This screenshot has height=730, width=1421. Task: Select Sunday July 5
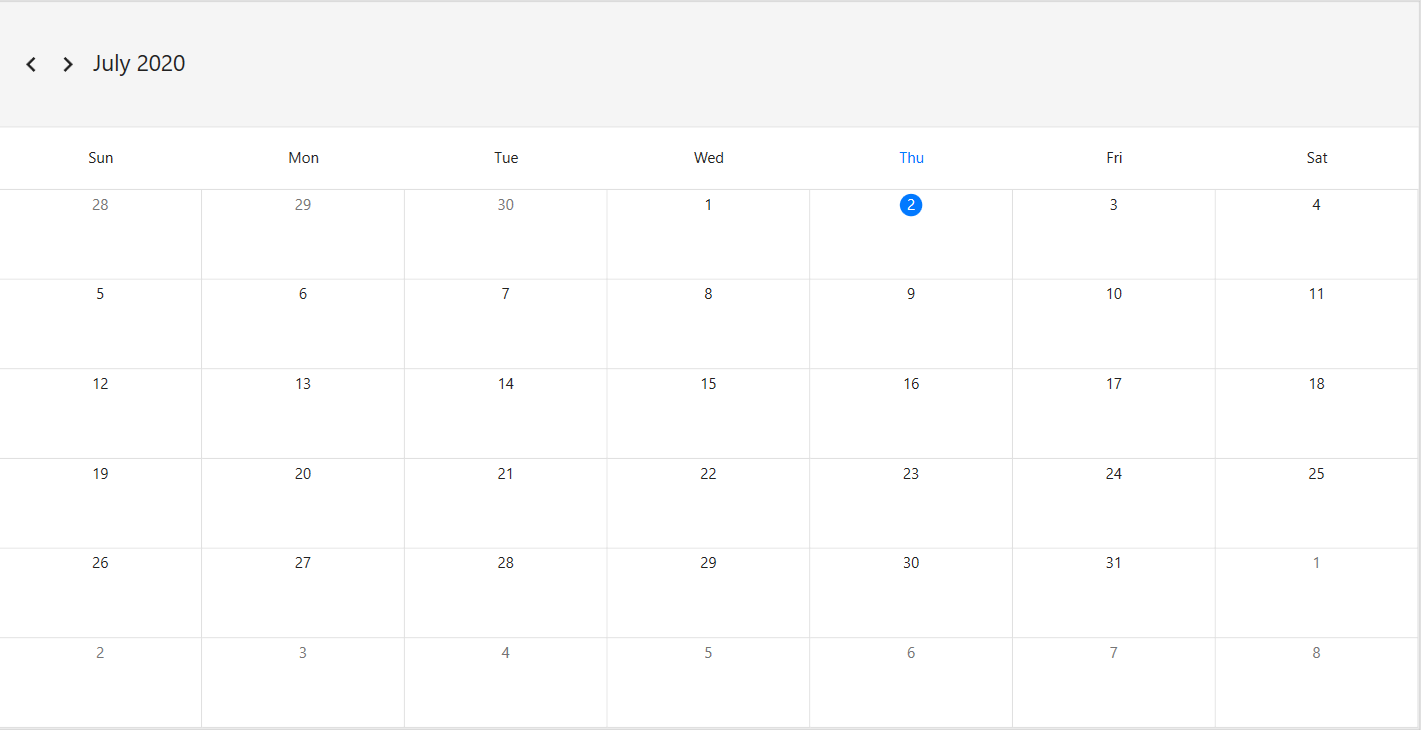[100, 324]
